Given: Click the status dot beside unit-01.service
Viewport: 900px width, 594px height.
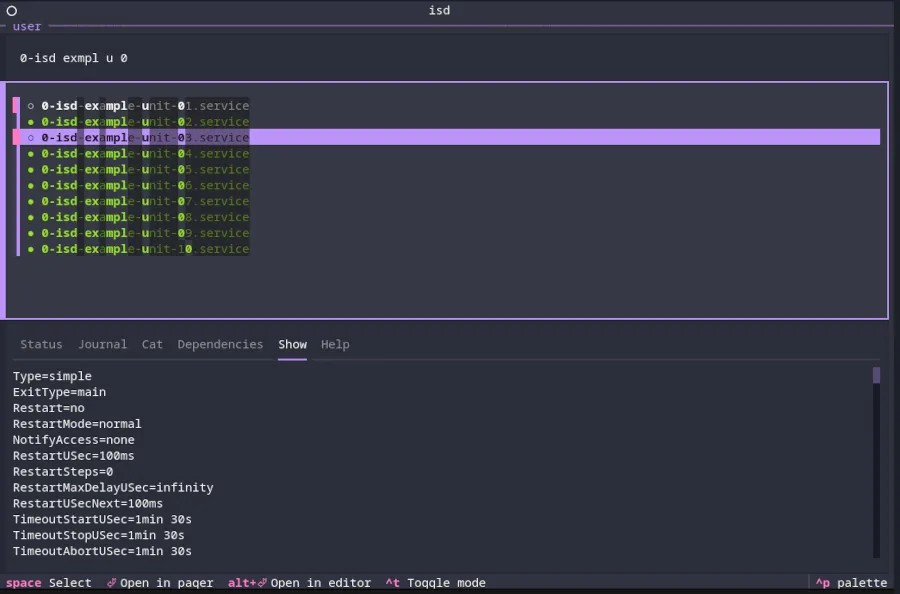Looking at the screenshot, I should point(30,105).
